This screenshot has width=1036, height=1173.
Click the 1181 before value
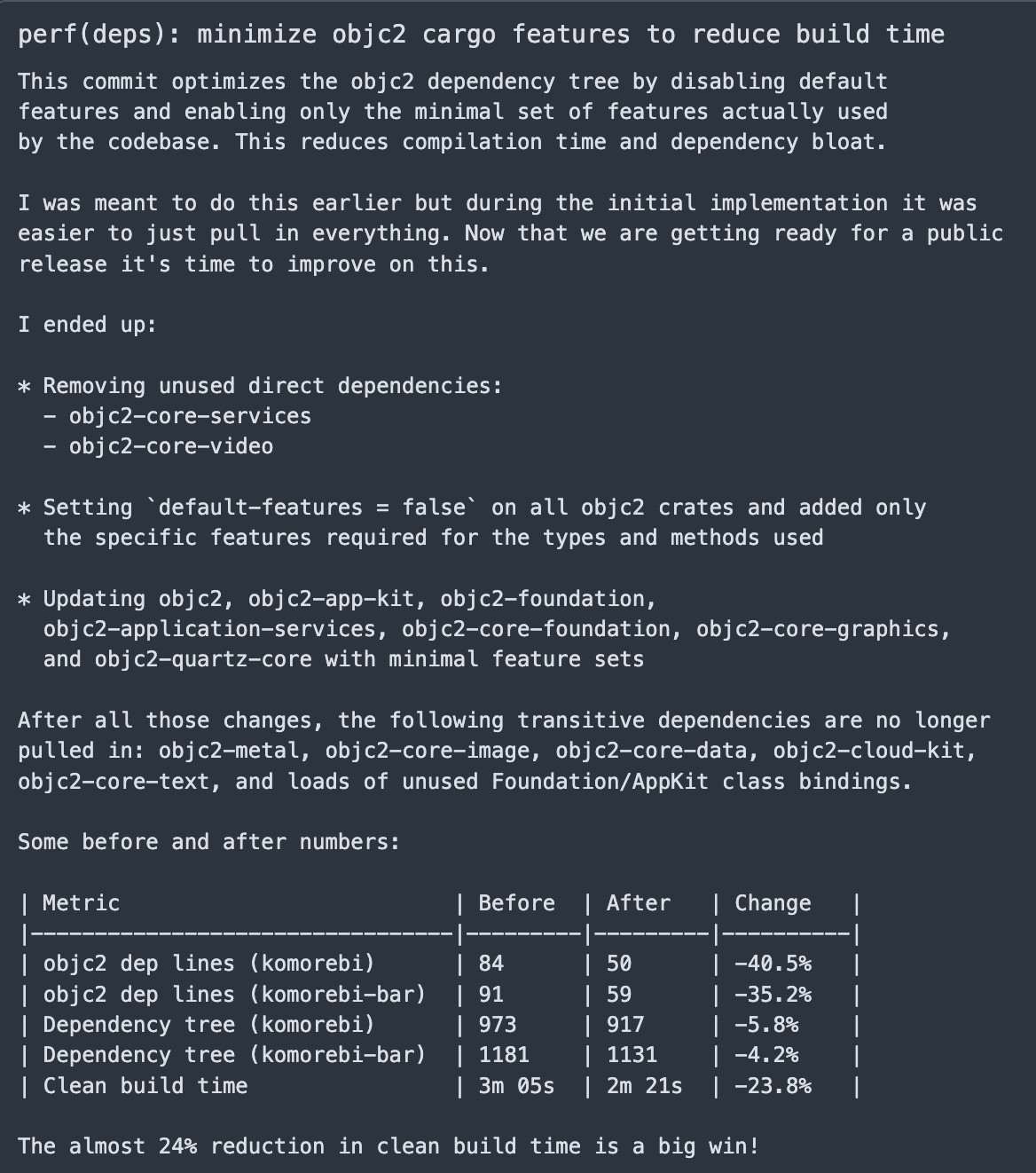[504, 1055]
